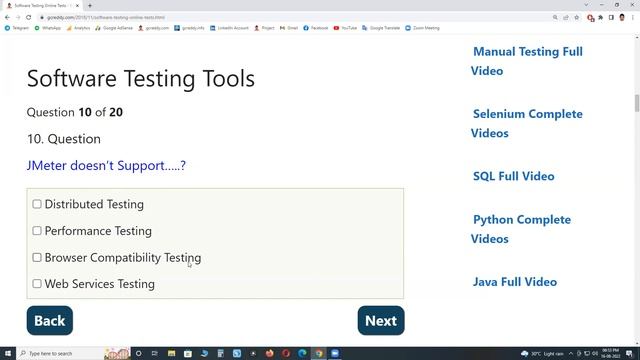Open a new browser tab
This screenshot has height=360, width=640.
[90, 6]
